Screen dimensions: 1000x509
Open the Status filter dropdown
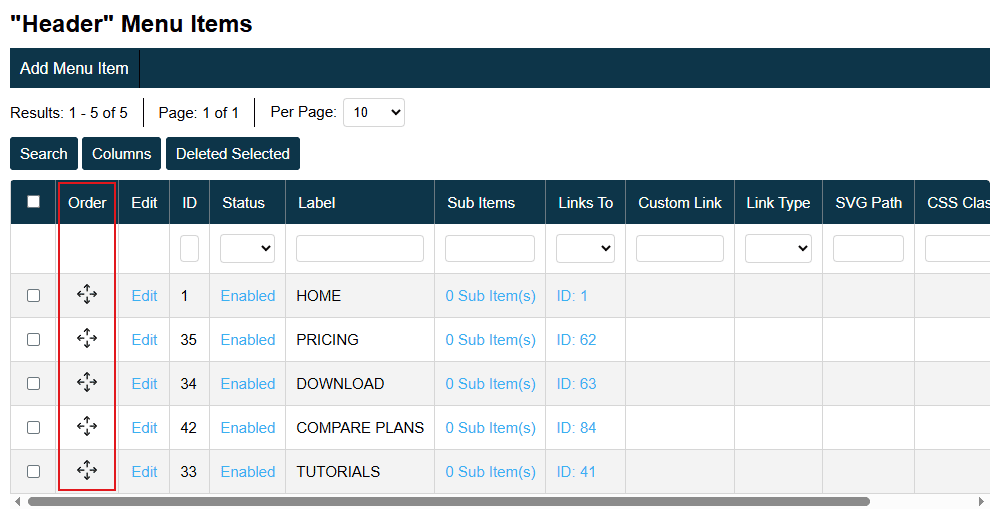247,249
